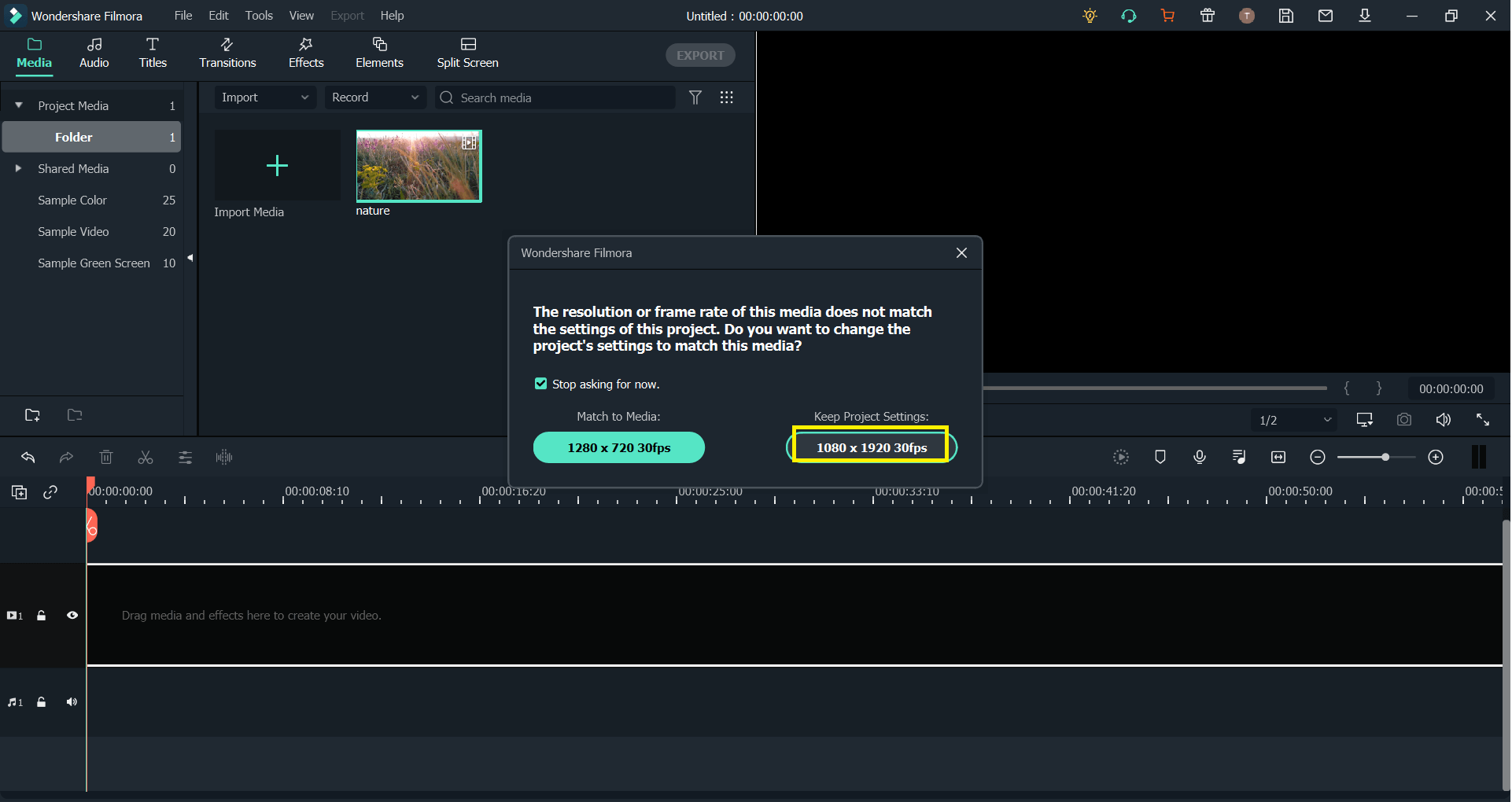1512x802 pixels.
Task: Click the filter funnel icon
Action: (695, 97)
